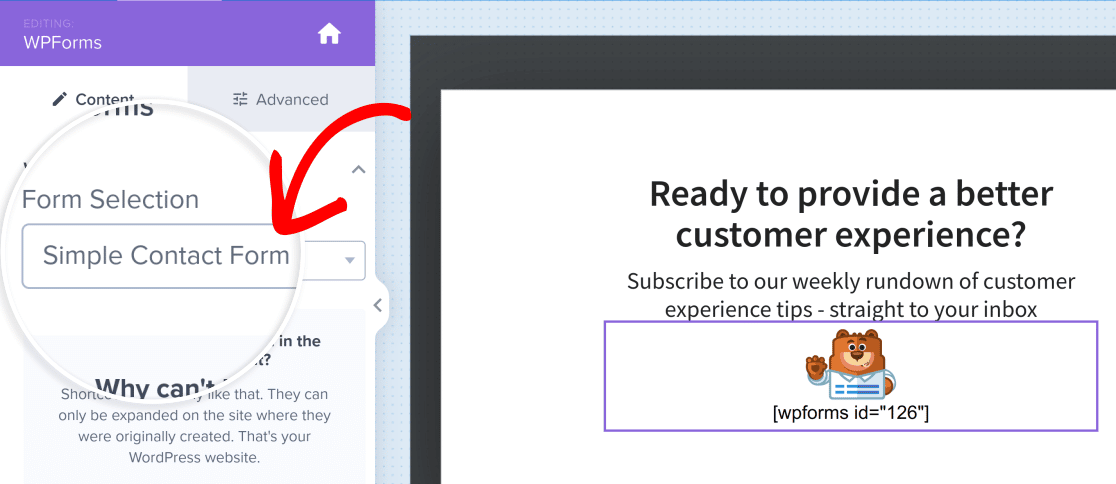Select the WPForms shortcode block
The height and width of the screenshot is (484, 1116).
click(x=851, y=376)
